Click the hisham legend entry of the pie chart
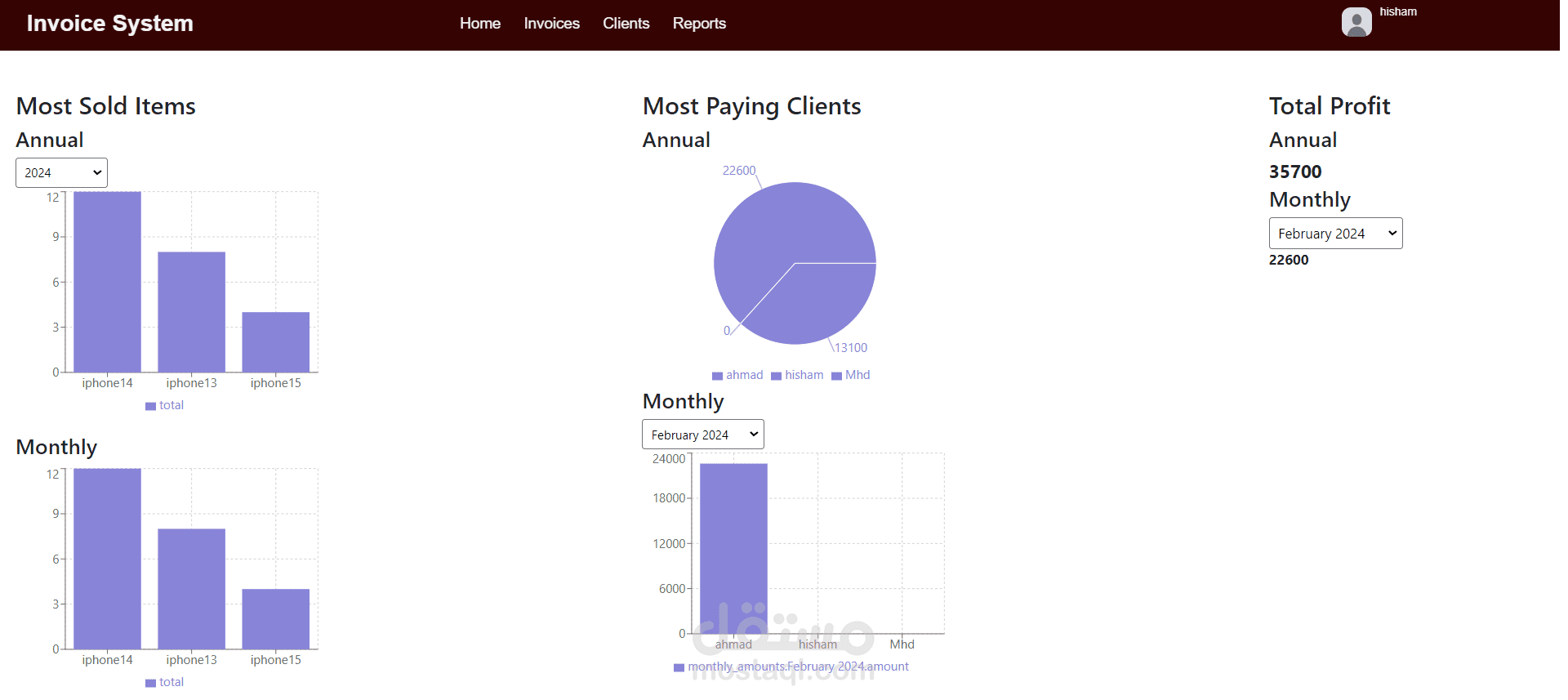The width and height of the screenshot is (1568, 700). [797, 375]
